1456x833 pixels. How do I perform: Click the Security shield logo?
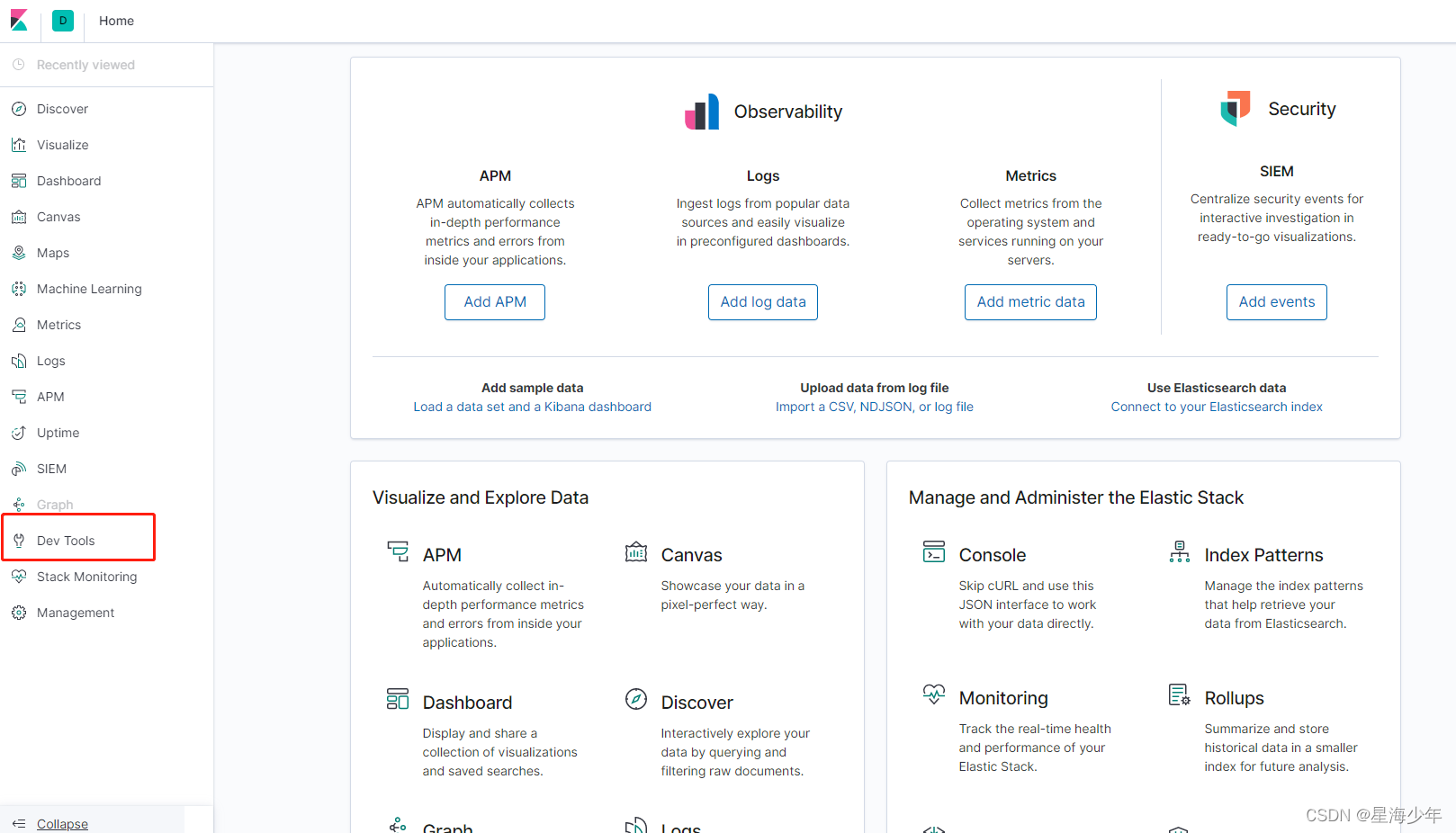point(1236,108)
